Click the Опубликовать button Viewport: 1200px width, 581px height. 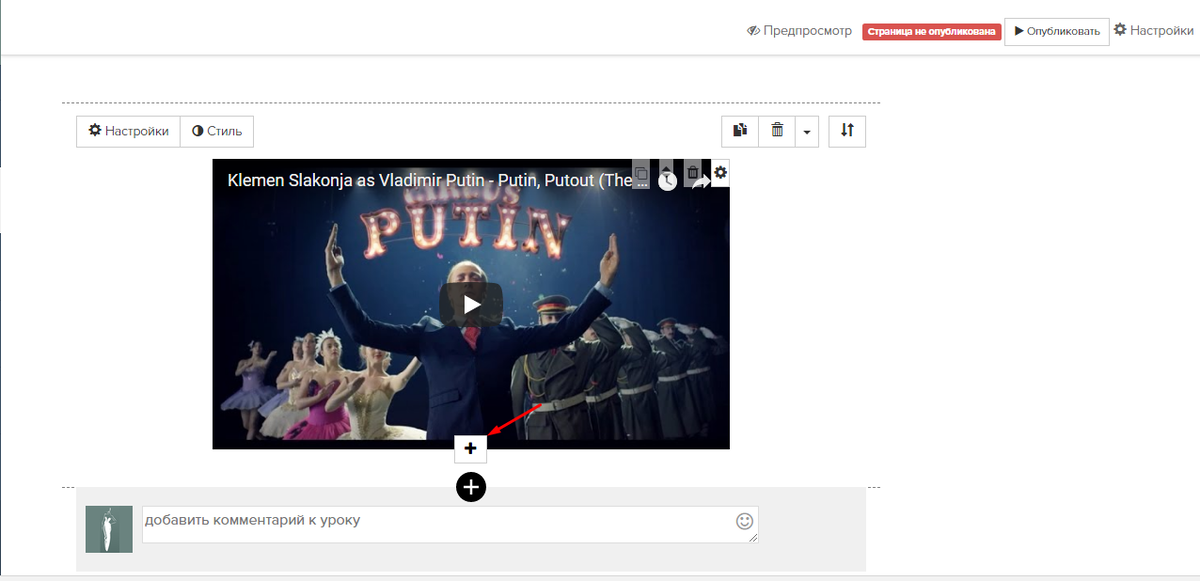pyautogui.click(x=1057, y=31)
